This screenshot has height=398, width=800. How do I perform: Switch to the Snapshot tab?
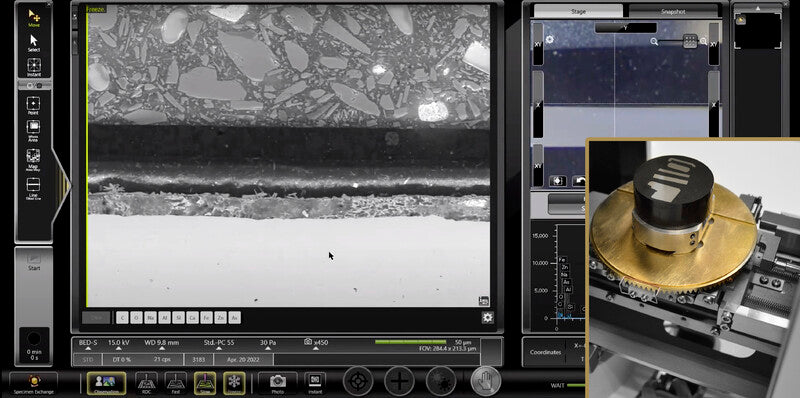(x=673, y=11)
